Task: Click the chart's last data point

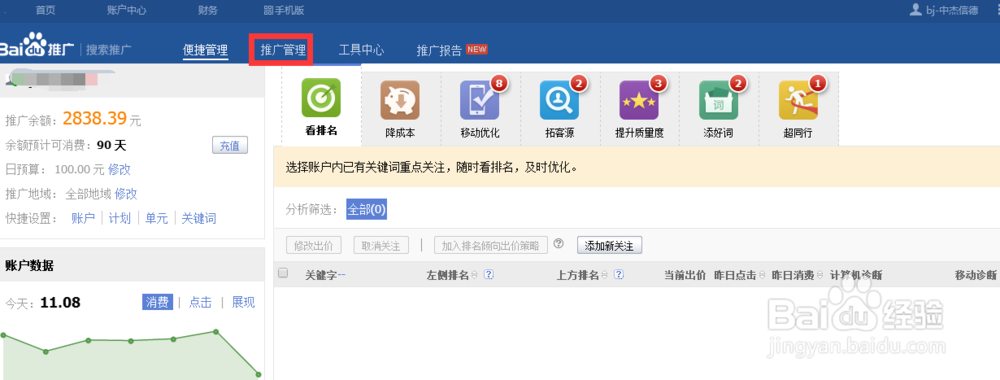Action: point(259,374)
